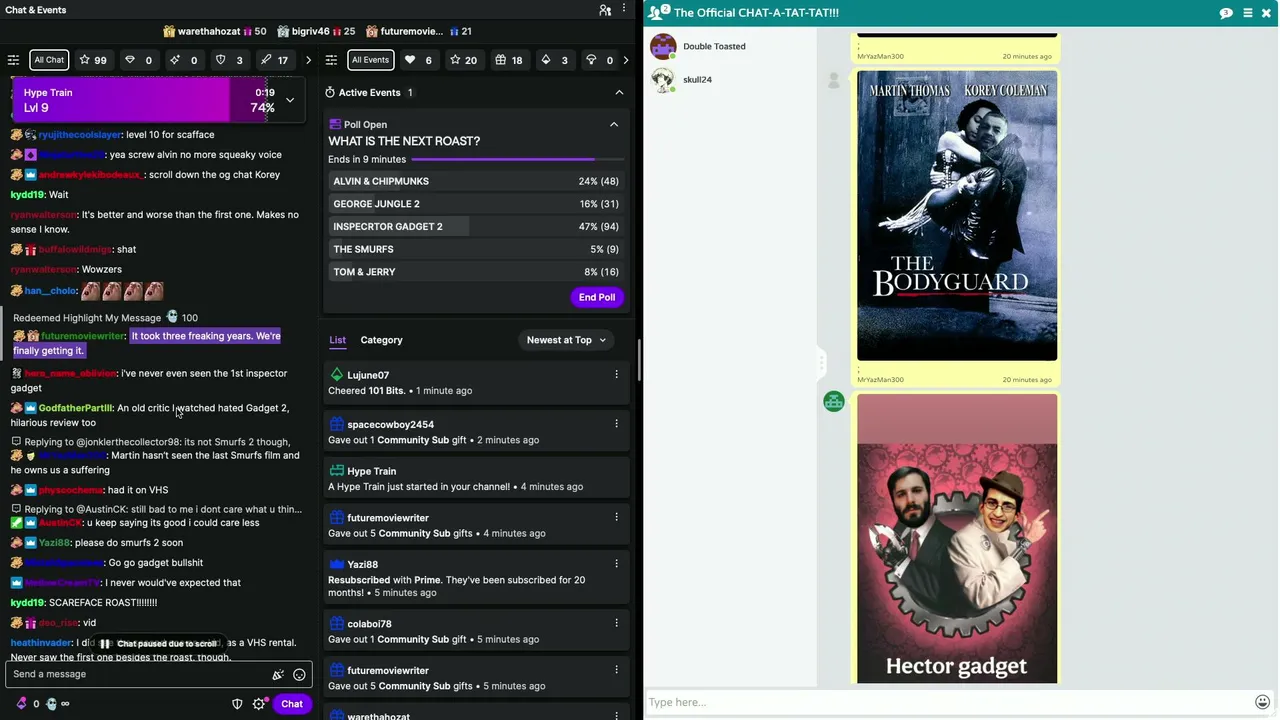Click bits balance icon below message box
Image resolution: width=1280 pixels, height=720 pixels.
[21, 704]
